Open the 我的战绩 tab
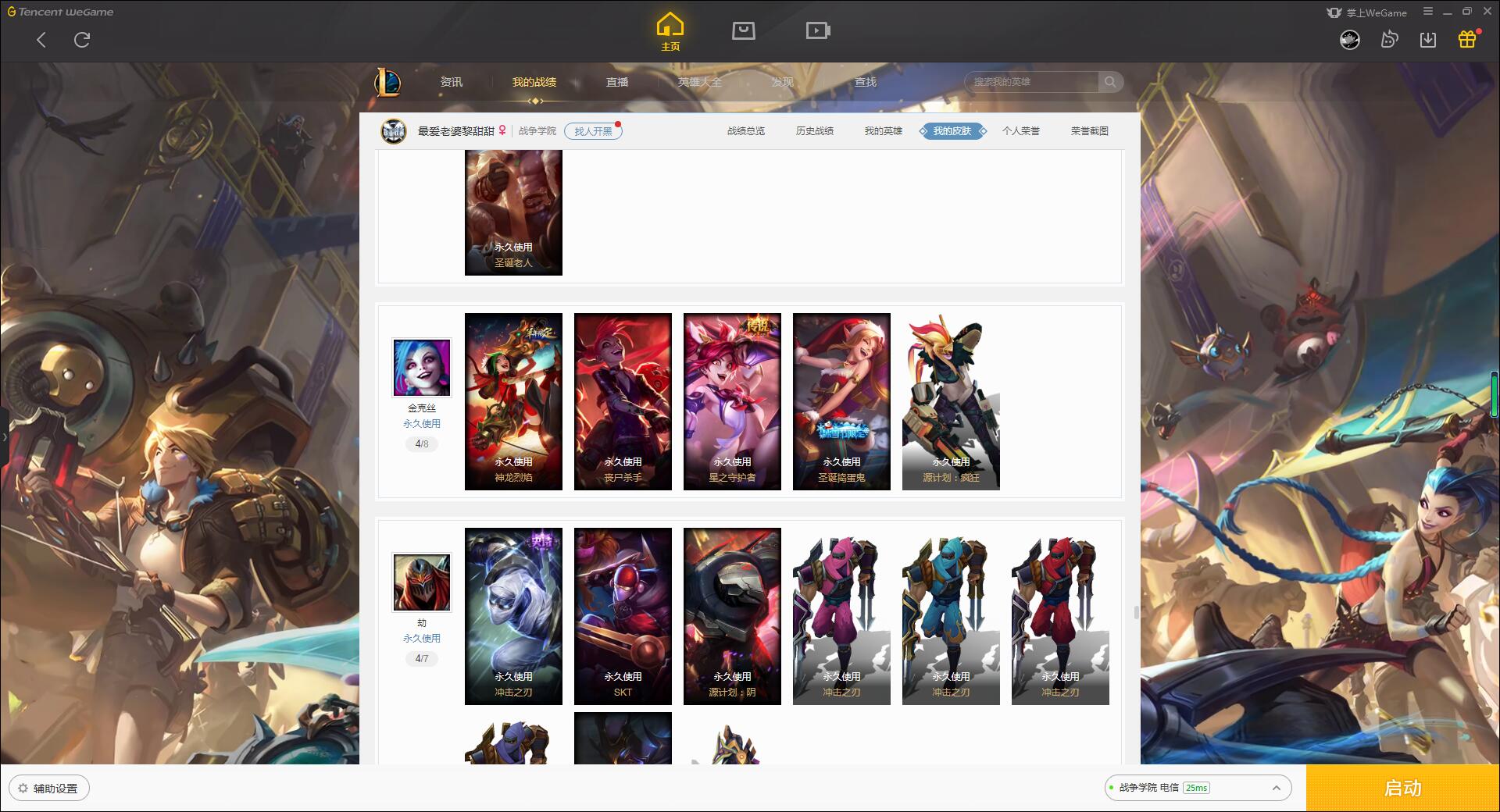1500x812 pixels. 534,82
